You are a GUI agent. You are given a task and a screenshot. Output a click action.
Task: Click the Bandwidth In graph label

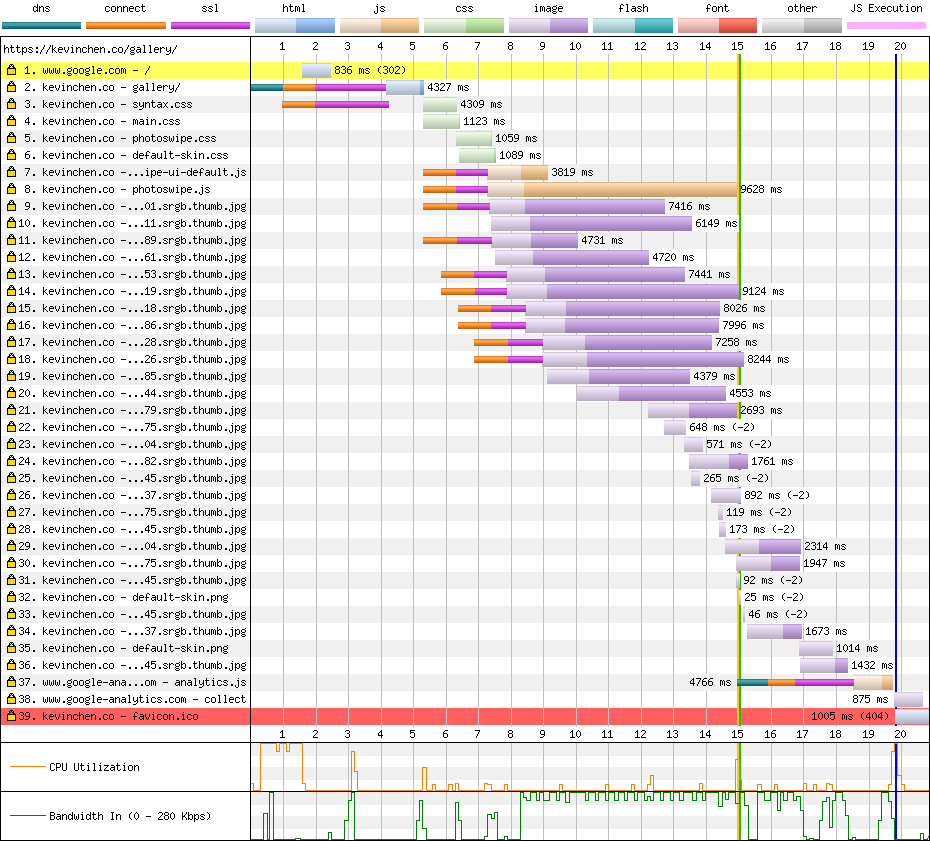coord(130,817)
